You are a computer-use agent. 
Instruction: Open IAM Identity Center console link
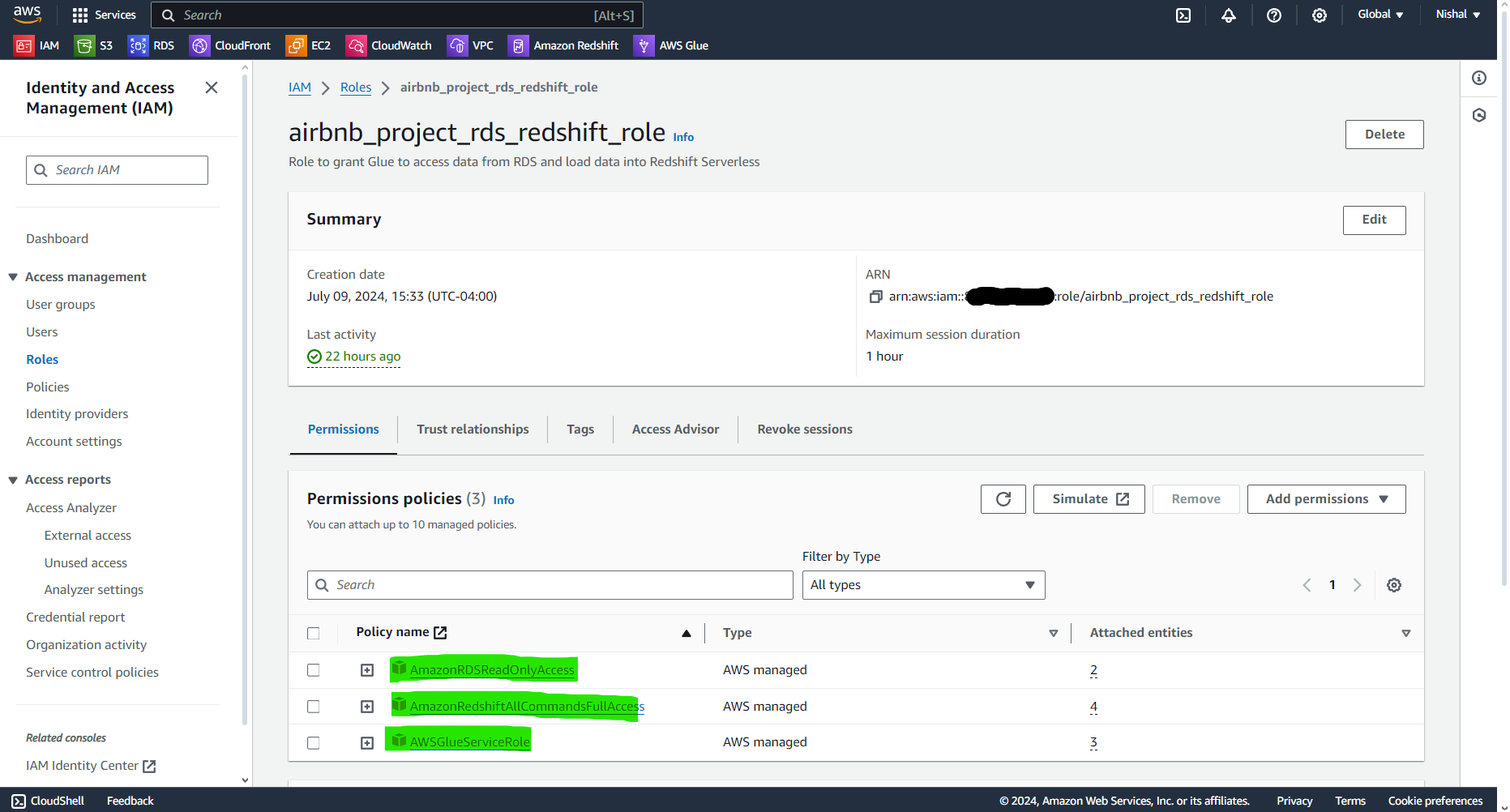[x=91, y=766]
